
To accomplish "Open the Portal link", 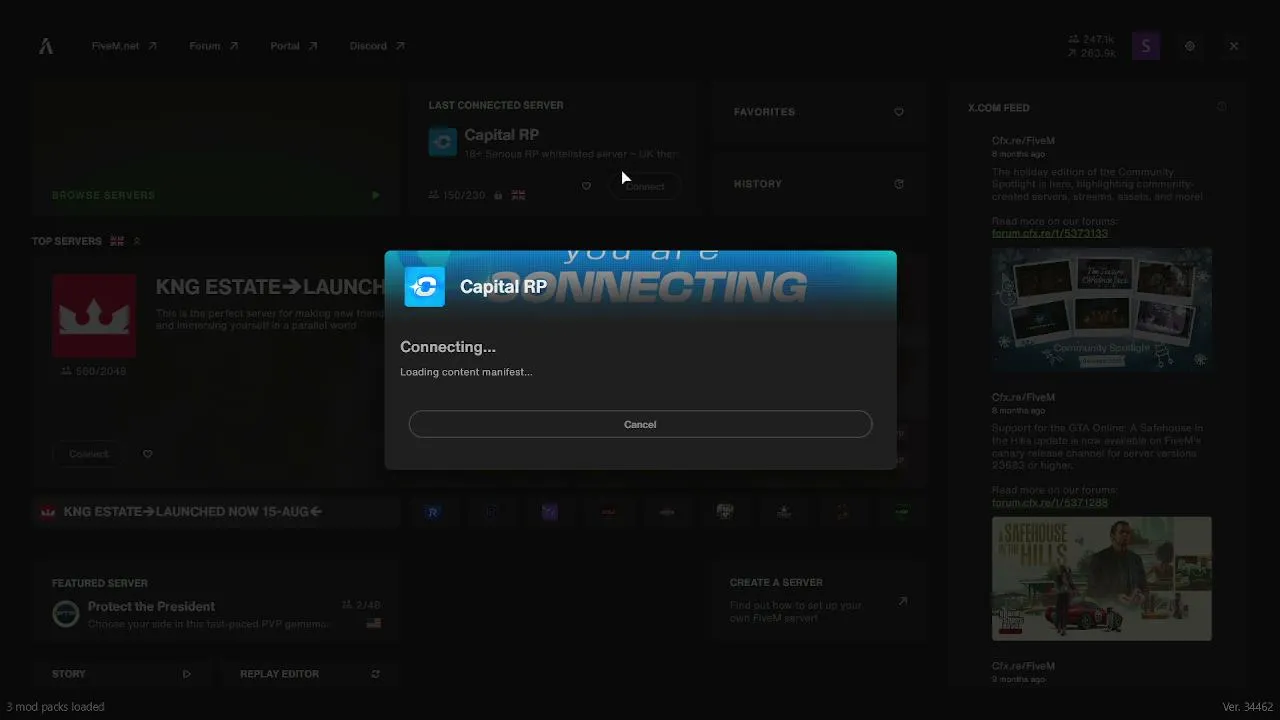I will [293, 46].
